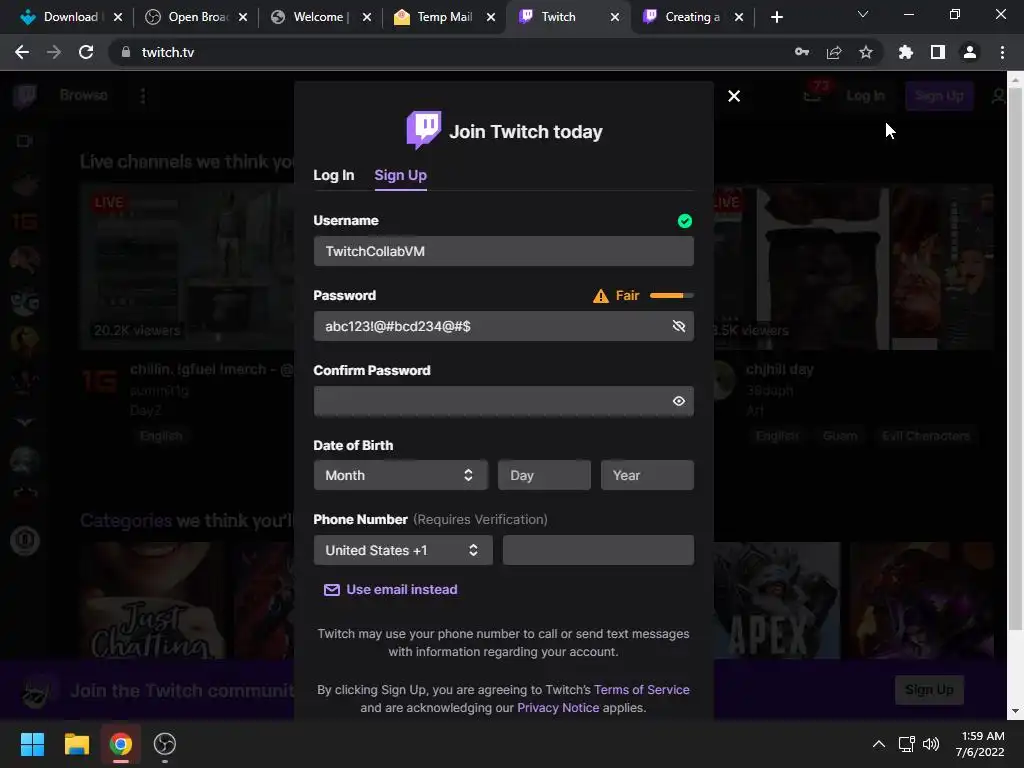Reload the twitch.tv page
1024x768 pixels.
(x=86, y=52)
